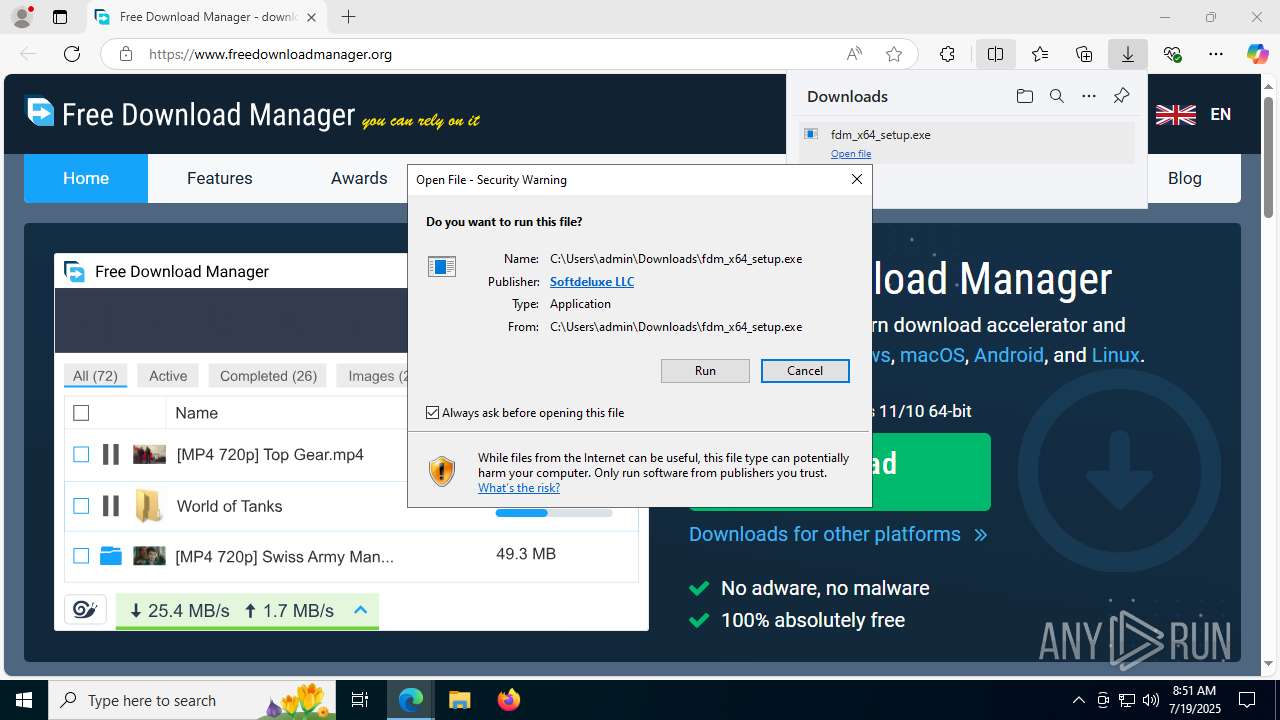Viewport: 1280px width, 720px height.
Task: Open File Explorer from the taskbar
Action: [459, 700]
